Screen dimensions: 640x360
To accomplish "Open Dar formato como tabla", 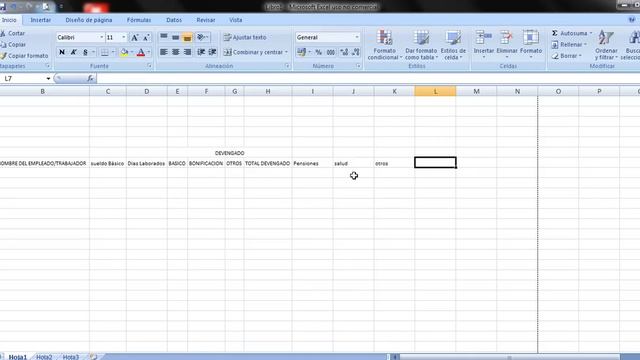I will tap(421, 45).
